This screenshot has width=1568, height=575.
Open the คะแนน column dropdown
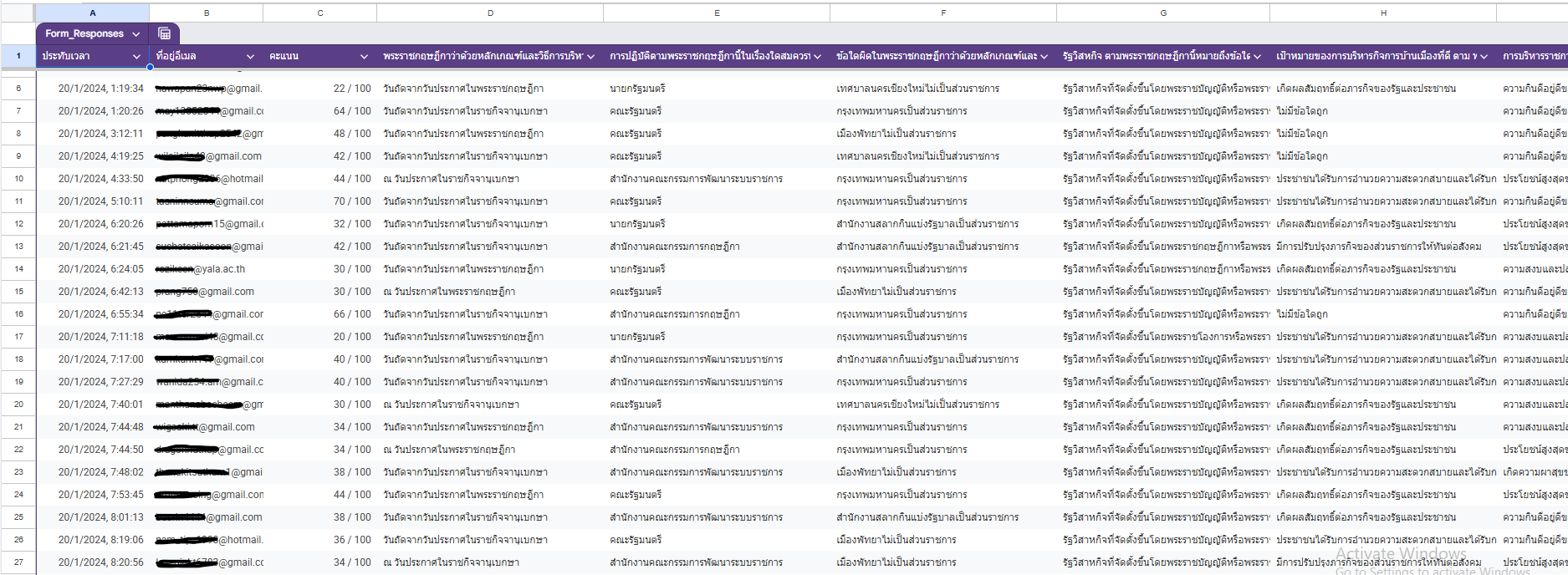point(364,56)
